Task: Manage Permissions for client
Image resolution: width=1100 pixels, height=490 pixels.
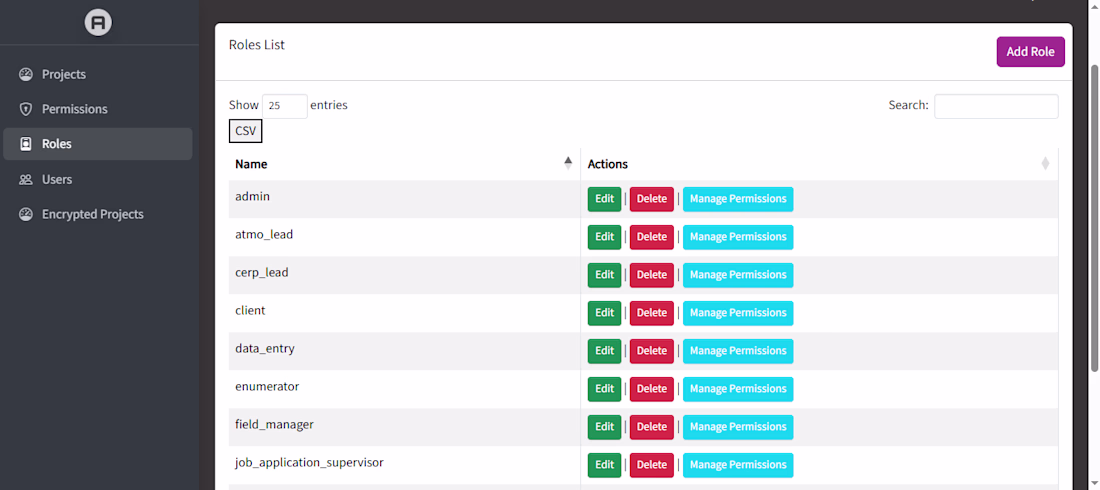Action: [738, 312]
